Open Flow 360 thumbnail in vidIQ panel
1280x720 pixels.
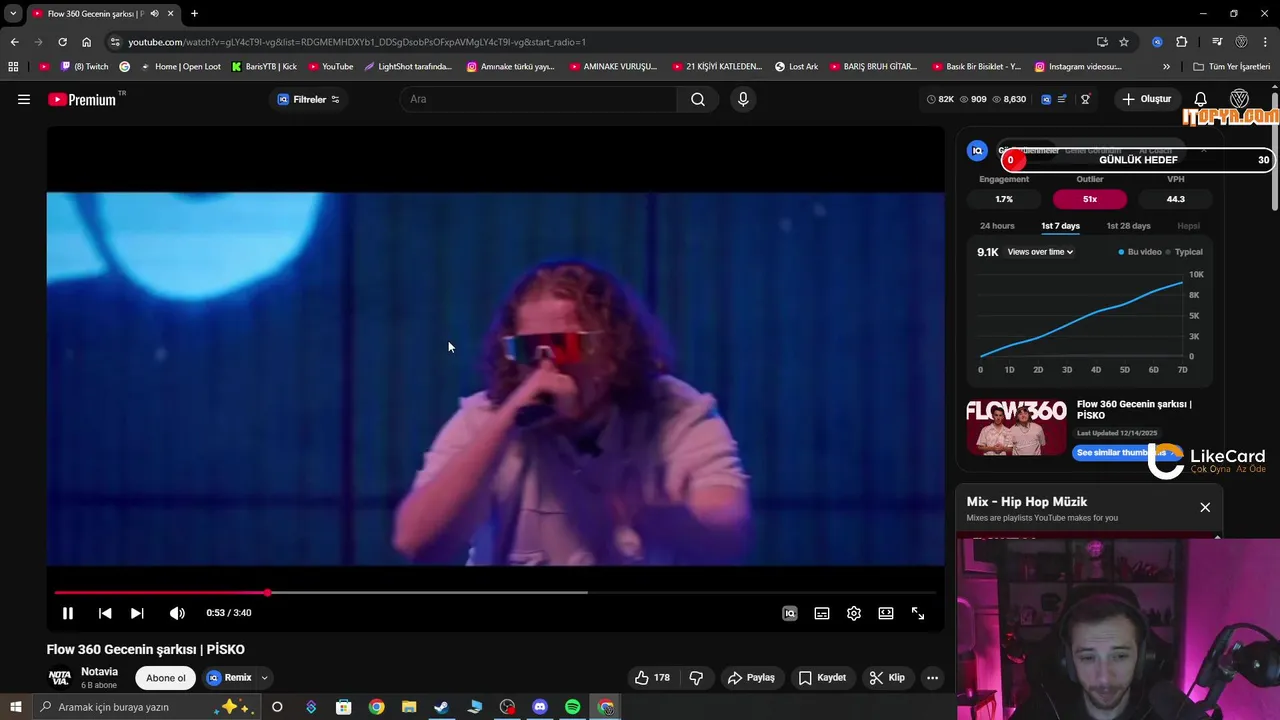pyautogui.click(x=1016, y=427)
